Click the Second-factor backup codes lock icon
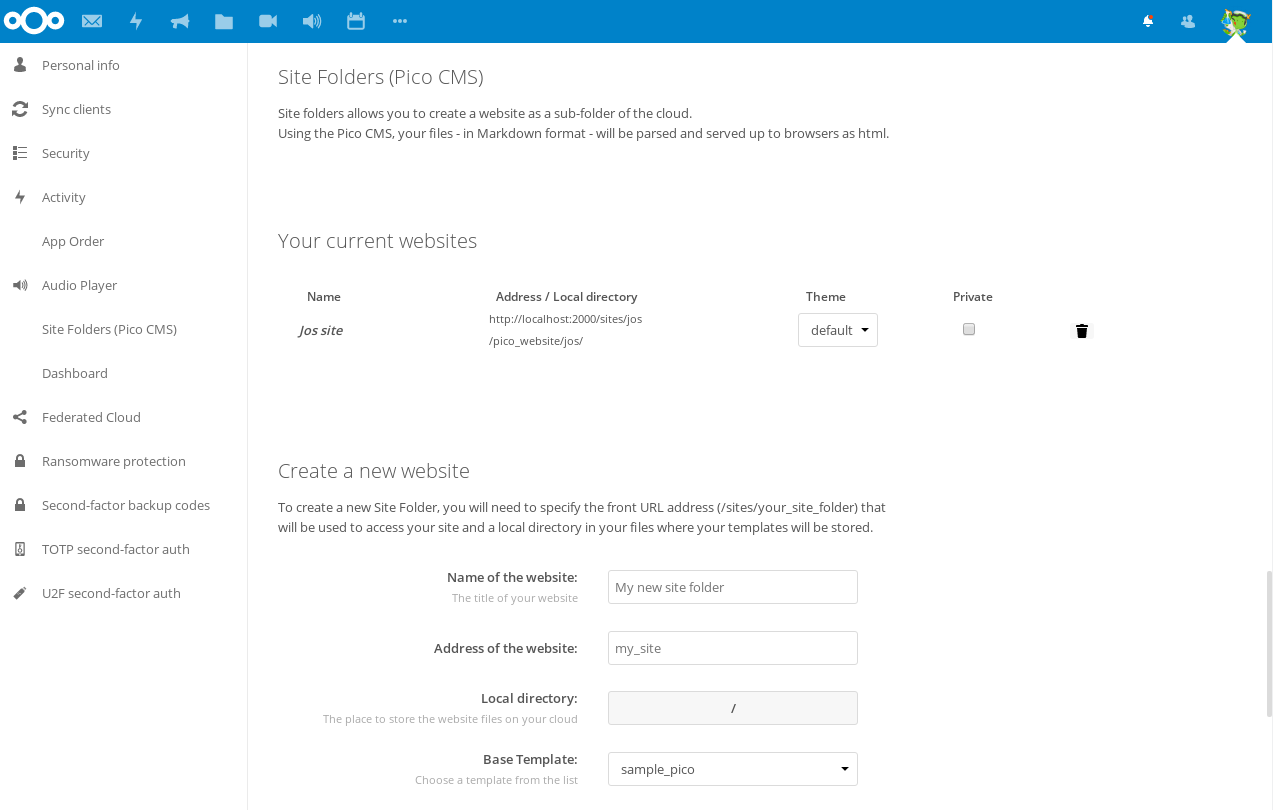 (20, 505)
